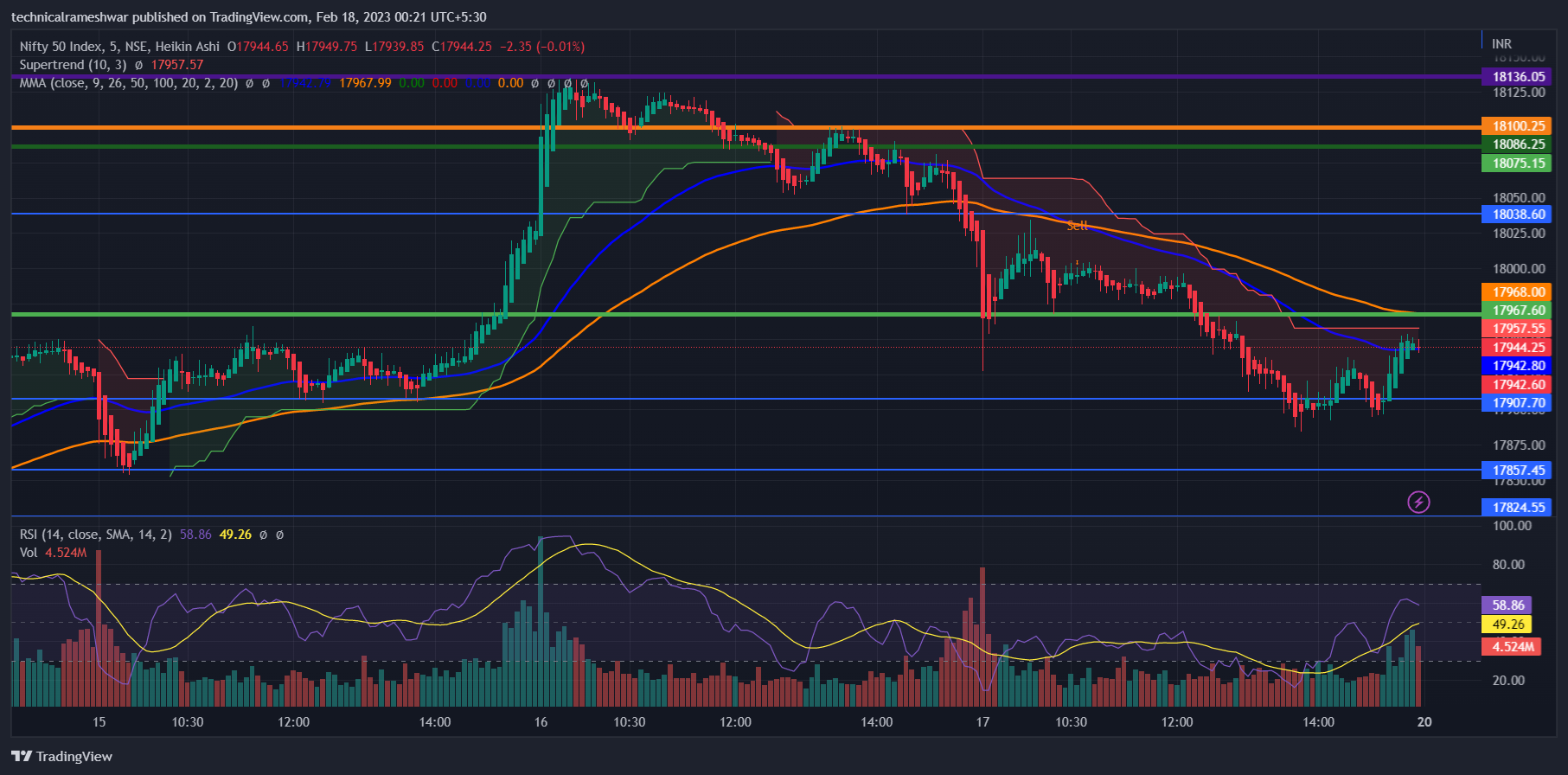Click the published-on TradingView.com header text
The width and height of the screenshot is (1568, 775).
click(248, 17)
